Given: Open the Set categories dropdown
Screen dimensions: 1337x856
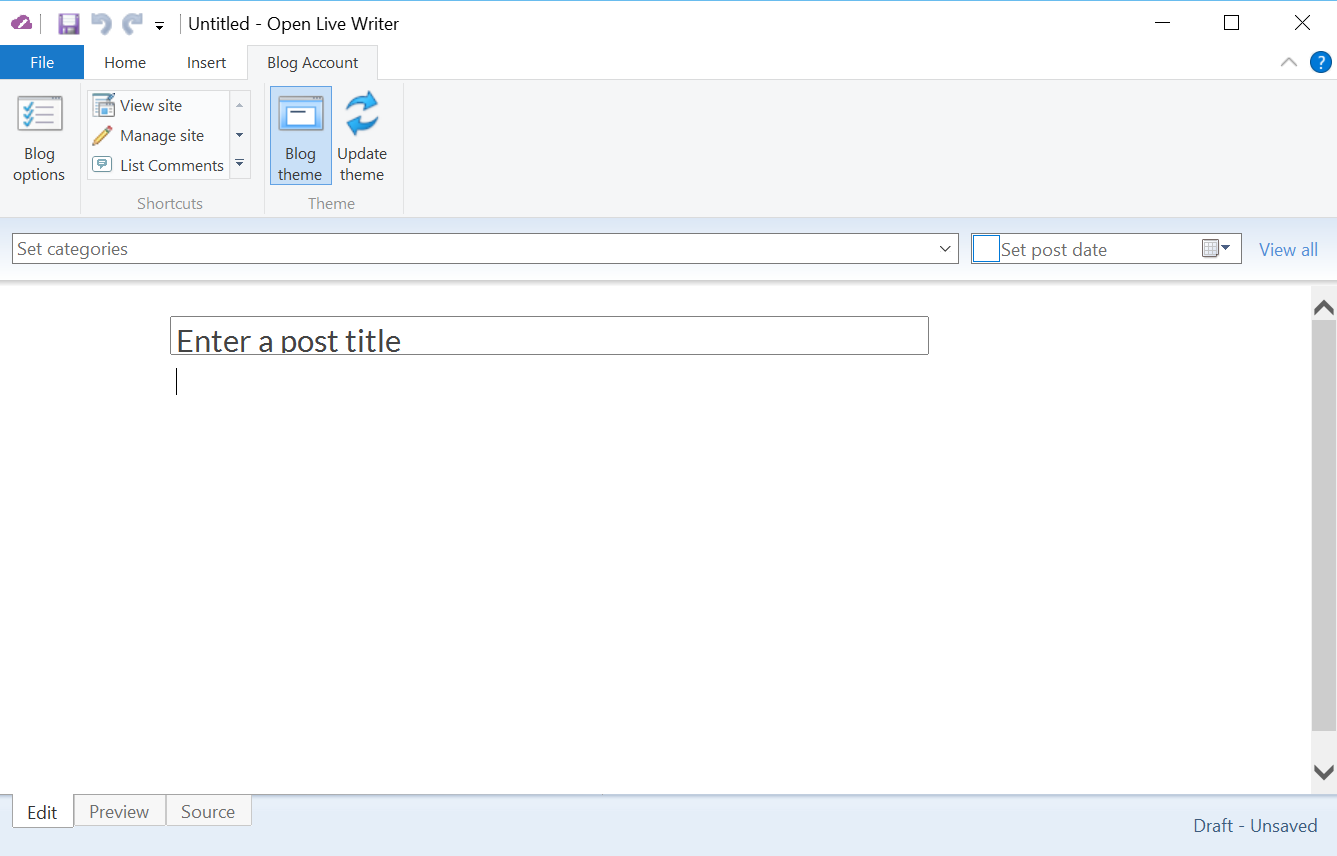Looking at the screenshot, I should 485,249.
